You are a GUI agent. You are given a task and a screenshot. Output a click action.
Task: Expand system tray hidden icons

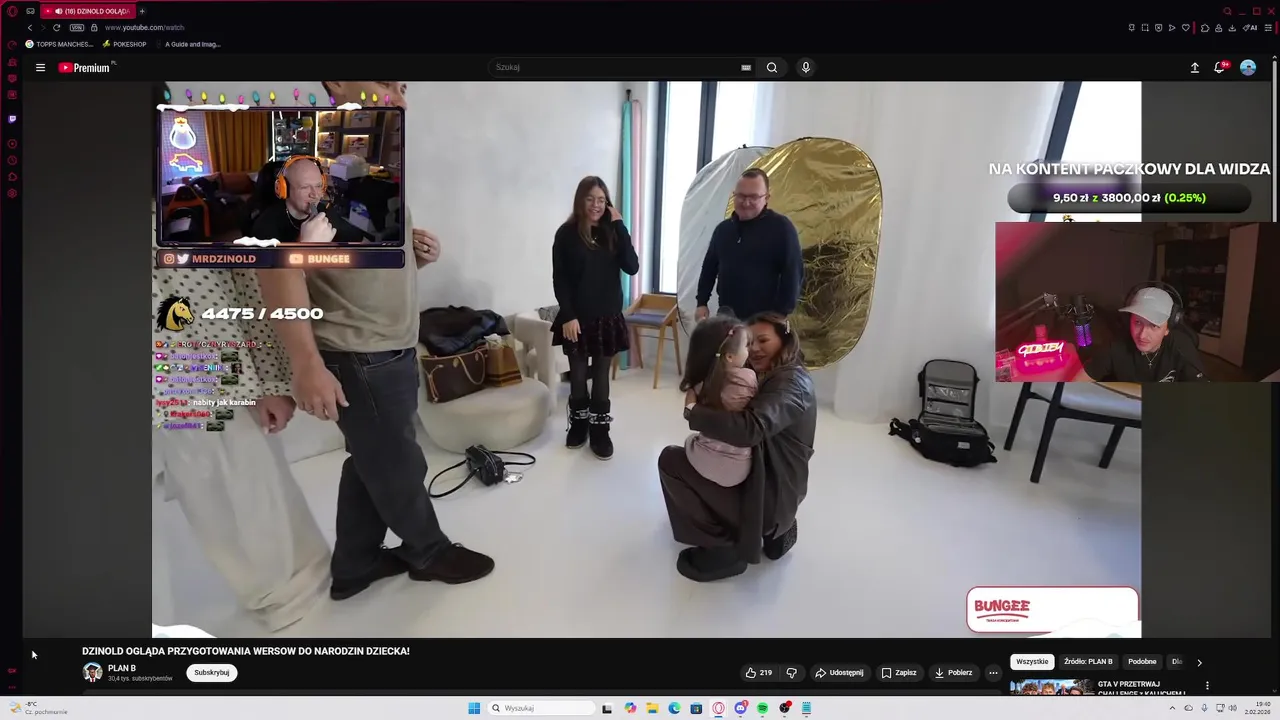[x=1173, y=708]
